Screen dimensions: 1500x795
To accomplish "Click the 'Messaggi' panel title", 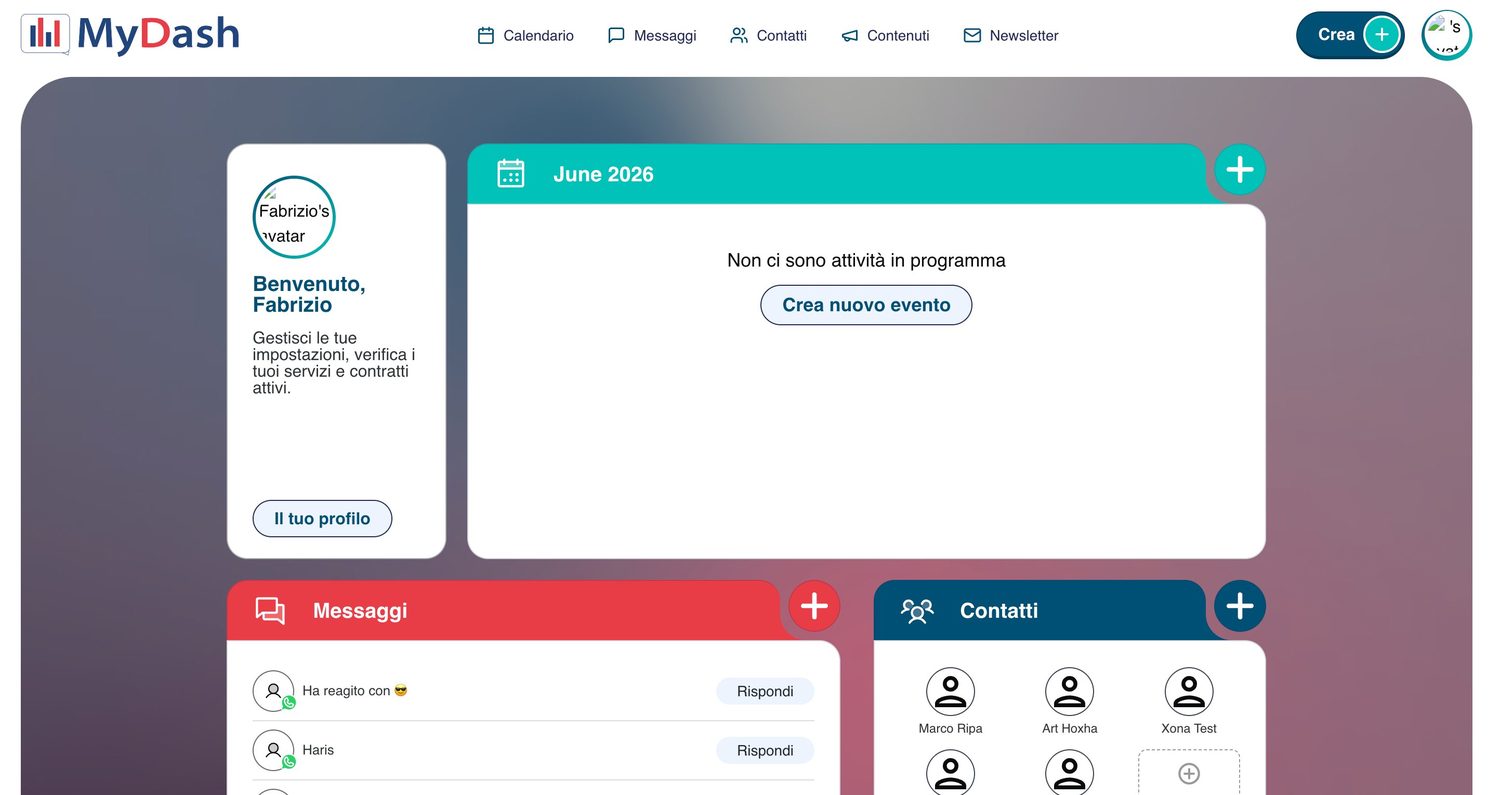I will click(360, 610).
